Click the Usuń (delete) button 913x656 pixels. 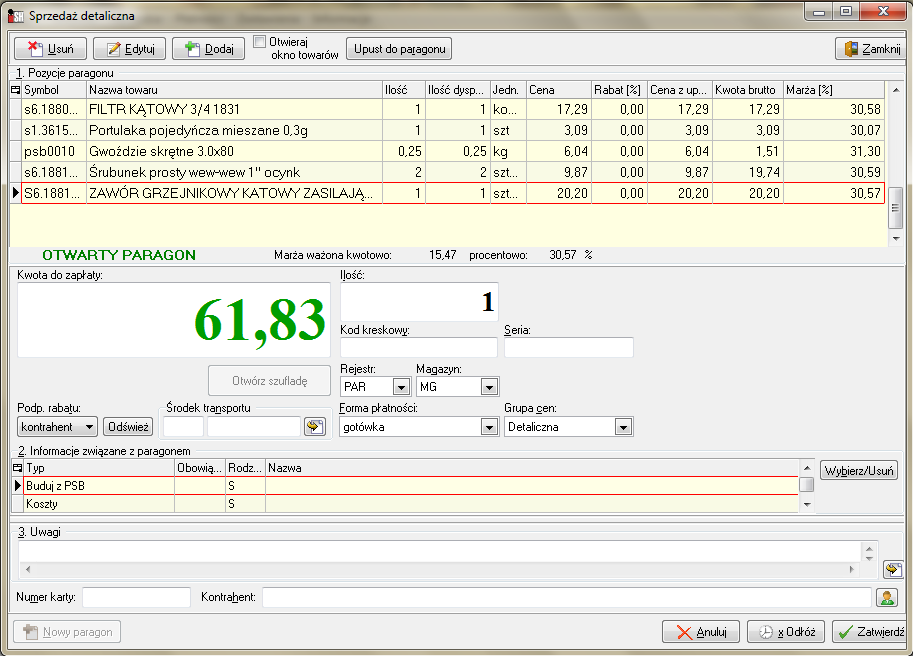(51, 49)
